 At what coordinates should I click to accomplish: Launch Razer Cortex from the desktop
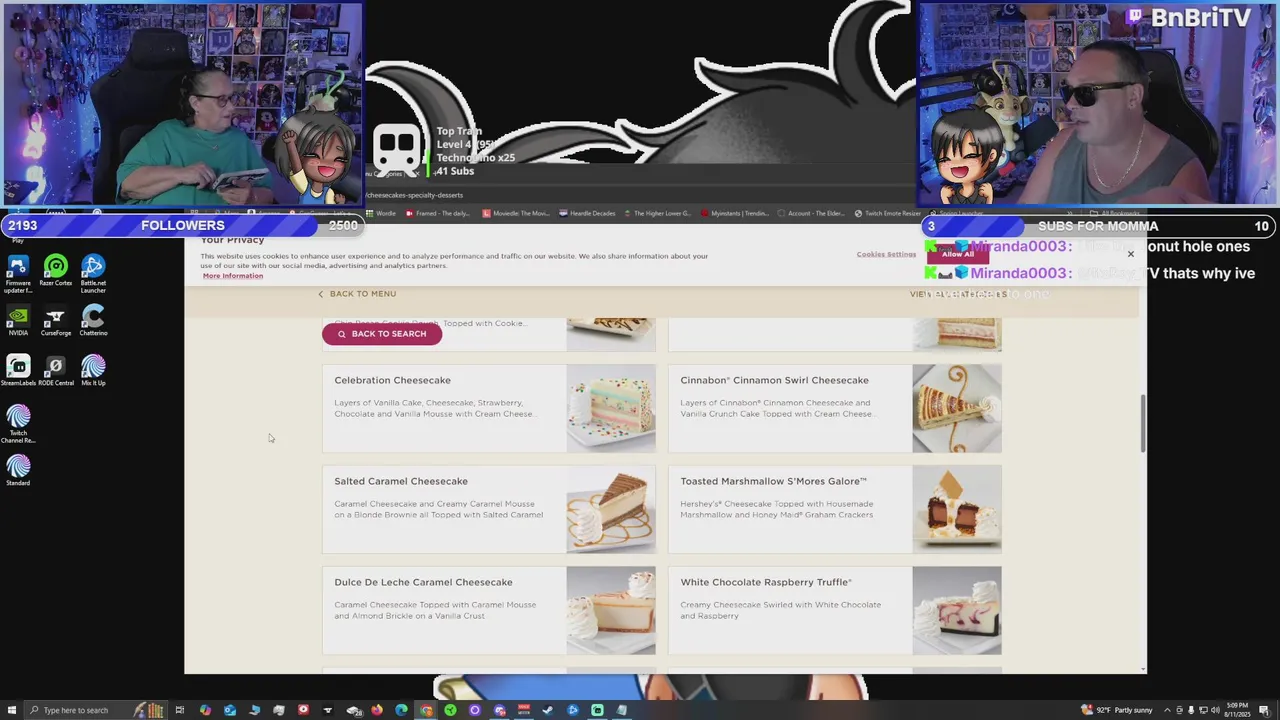click(56, 271)
